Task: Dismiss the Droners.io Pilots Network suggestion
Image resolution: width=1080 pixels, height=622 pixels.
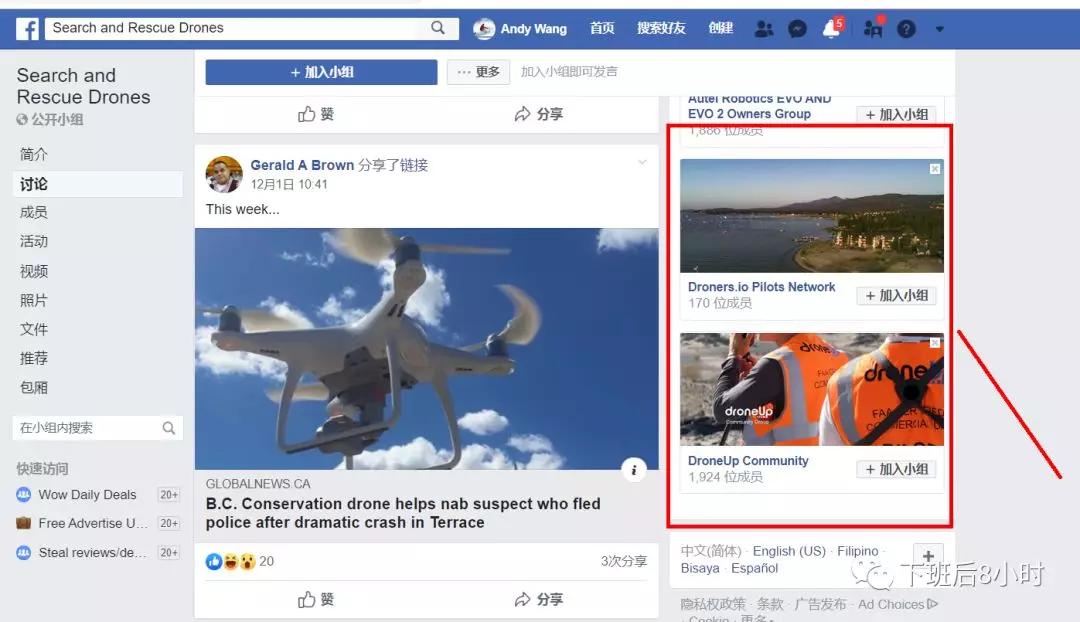Action: [x=935, y=169]
